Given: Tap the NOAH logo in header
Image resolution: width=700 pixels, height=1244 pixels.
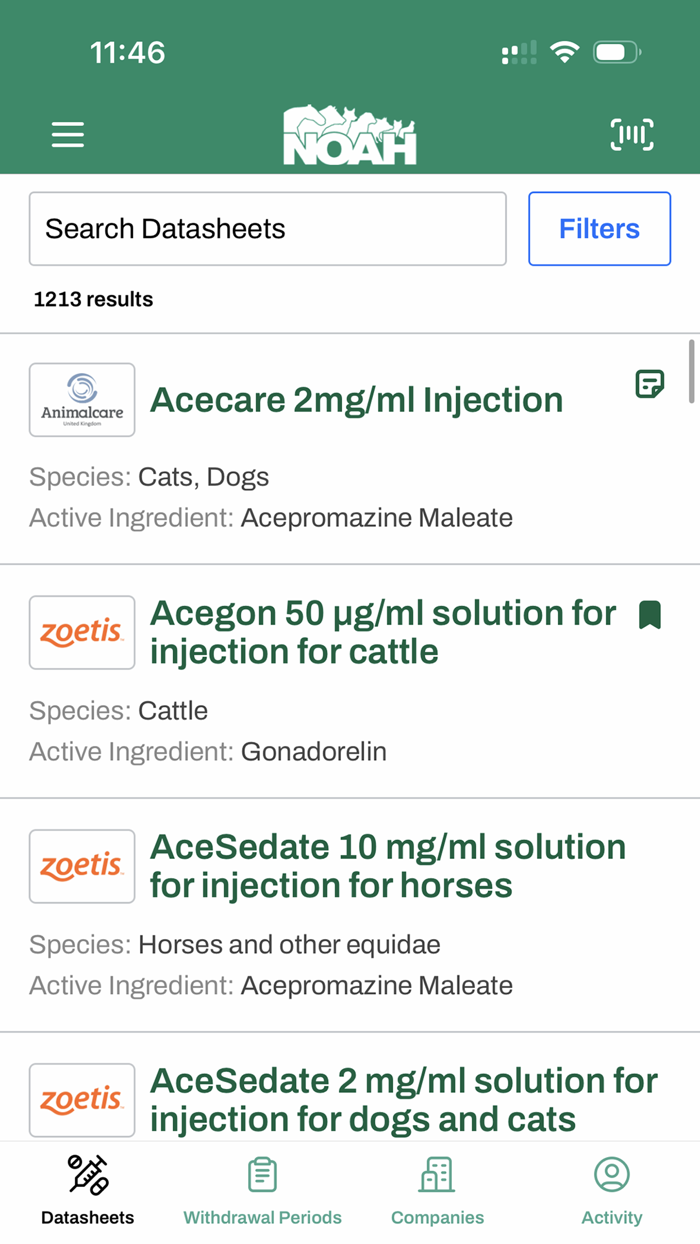Looking at the screenshot, I should [349, 135].
